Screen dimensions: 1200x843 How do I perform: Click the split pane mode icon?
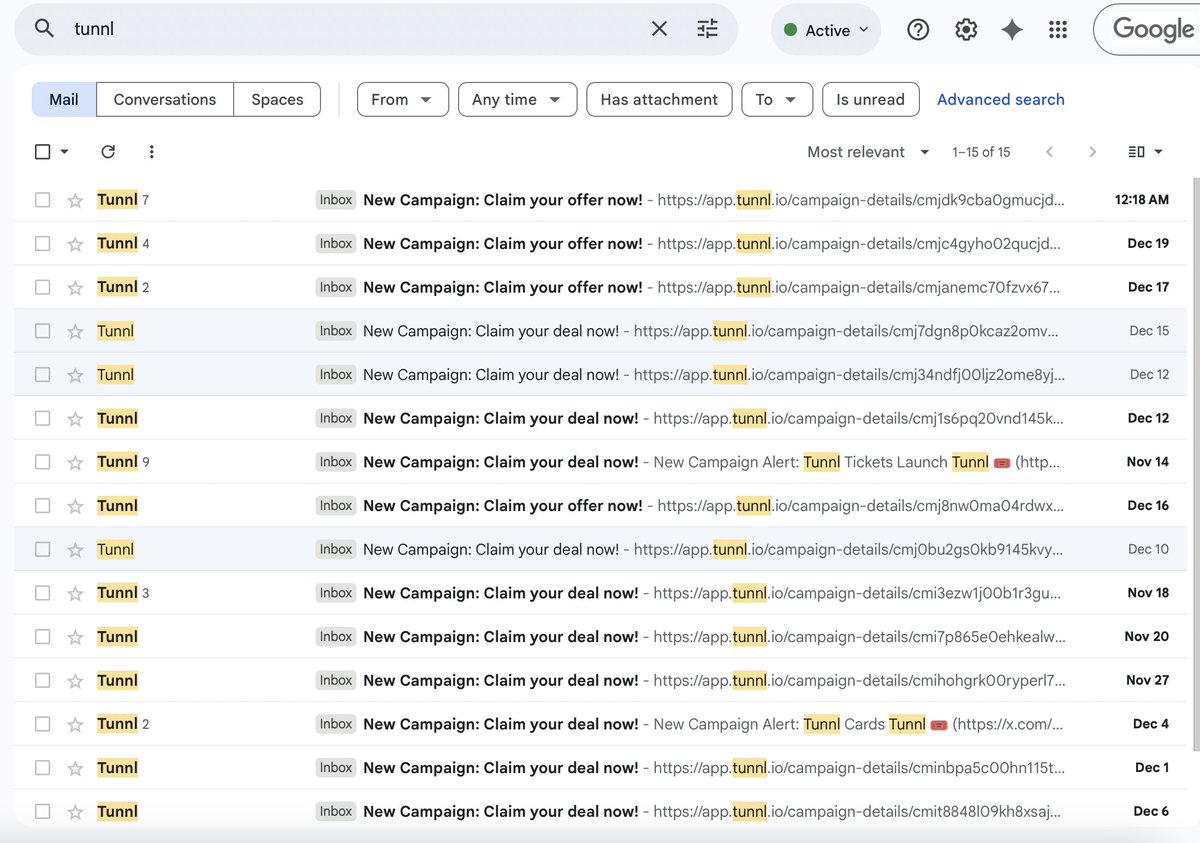[1136, 152]
